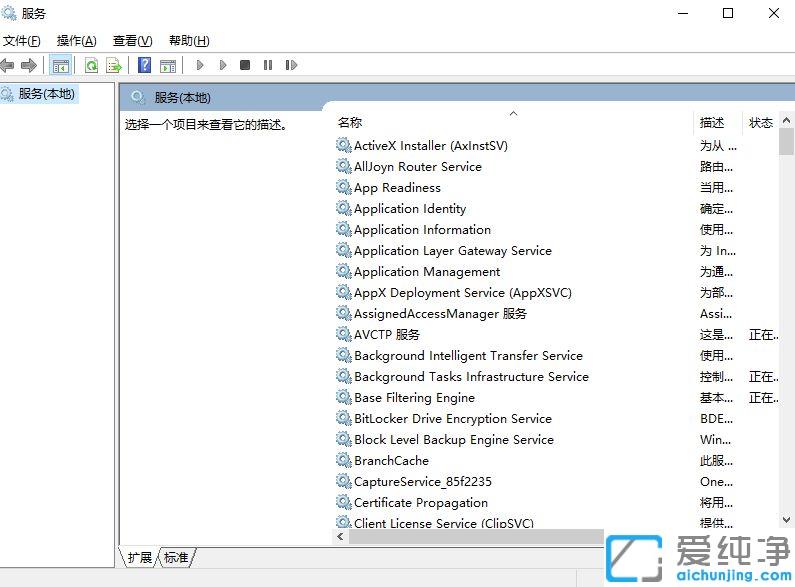Switch to the 标准 tab
Image resolution: width=795 pixels, height=587 pixels.
click(176, 557)
